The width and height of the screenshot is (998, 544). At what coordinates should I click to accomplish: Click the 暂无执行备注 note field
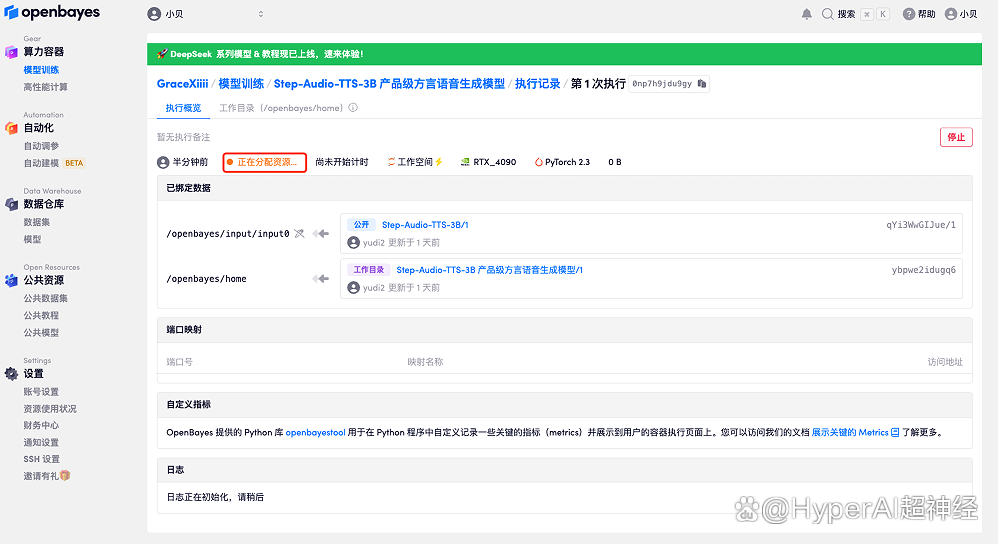point(183,137)
